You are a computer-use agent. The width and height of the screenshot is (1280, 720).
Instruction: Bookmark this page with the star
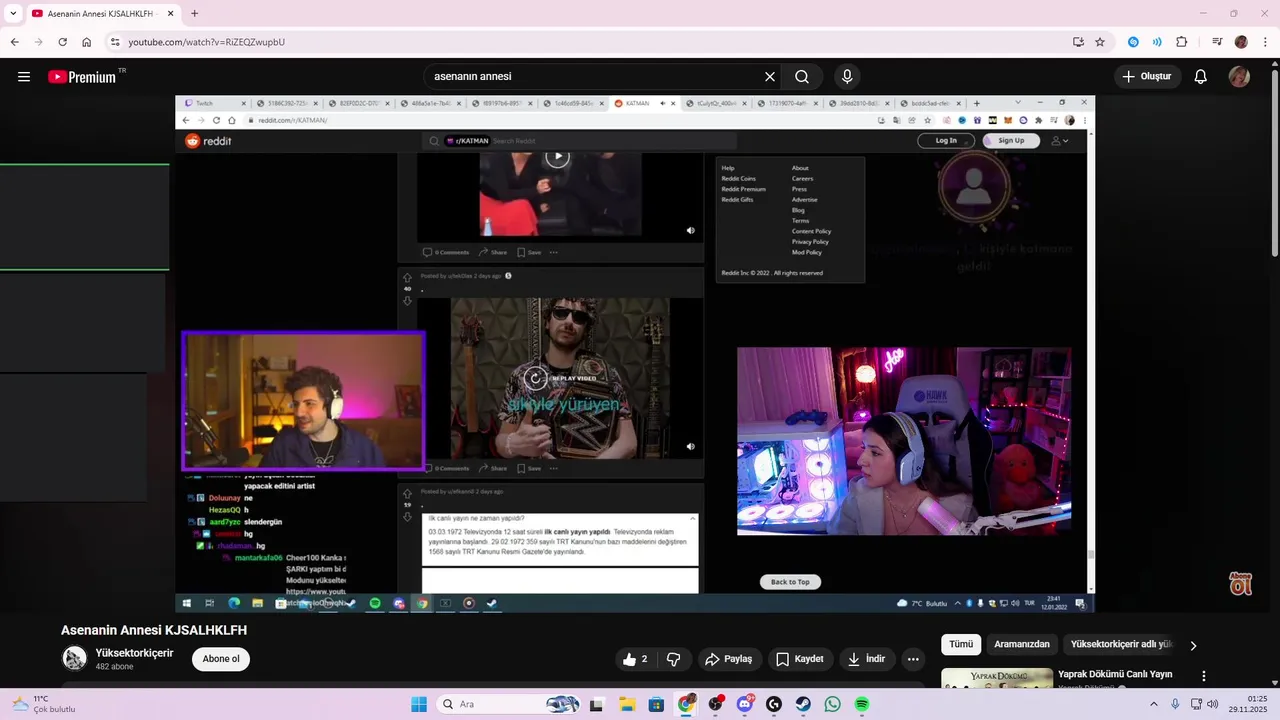point(1100,42)
